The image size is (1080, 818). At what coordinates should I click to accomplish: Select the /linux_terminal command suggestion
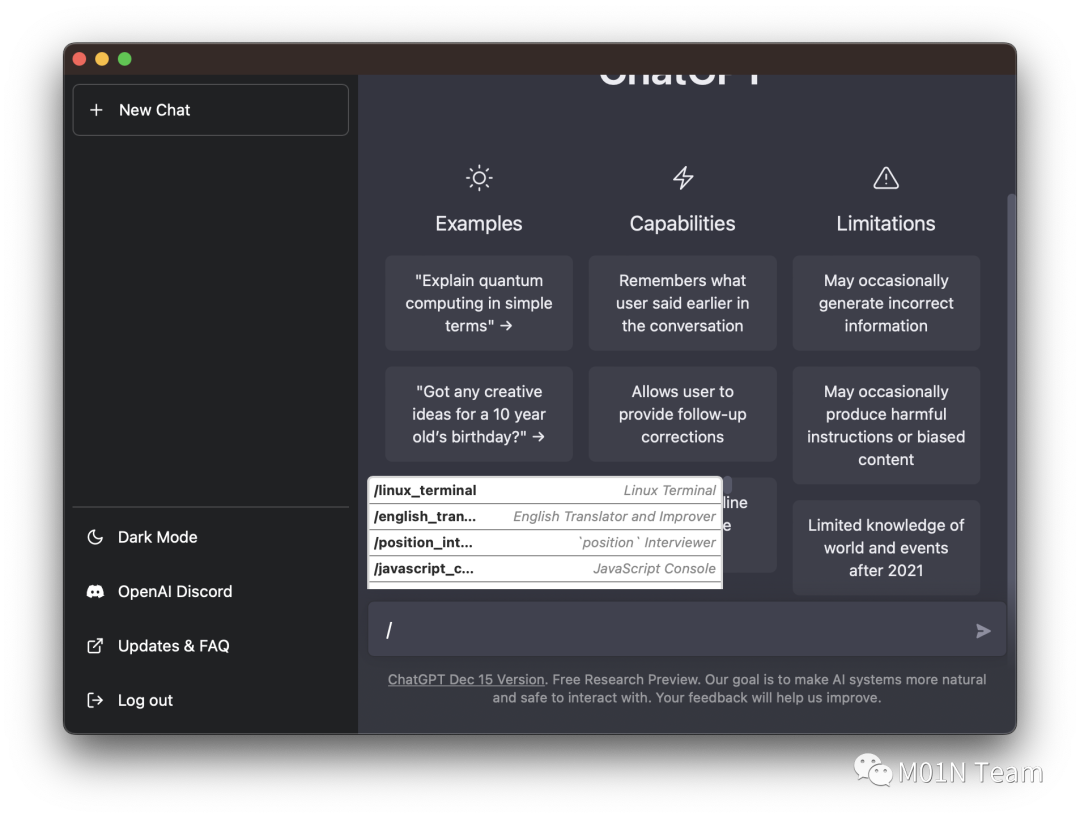(x=545, y=490)
